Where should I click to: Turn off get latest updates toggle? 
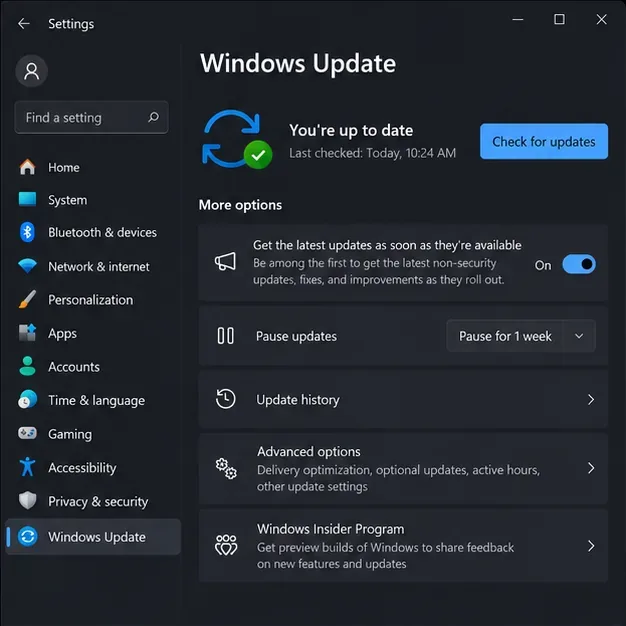579,264
